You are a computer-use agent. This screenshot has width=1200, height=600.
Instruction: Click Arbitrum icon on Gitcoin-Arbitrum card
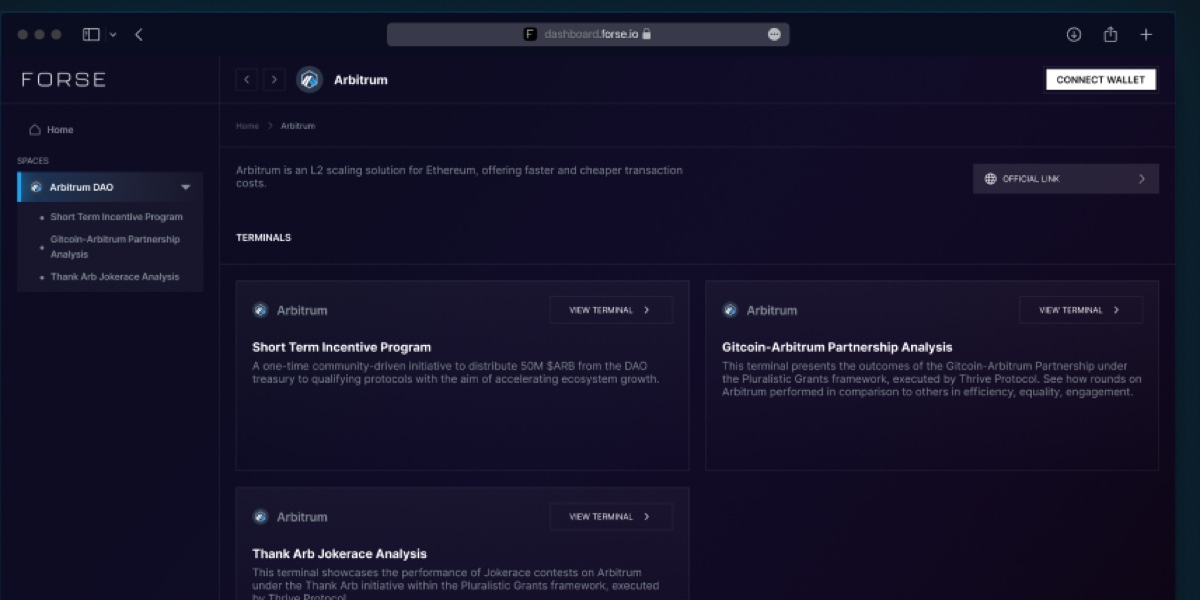pos(730,310)
